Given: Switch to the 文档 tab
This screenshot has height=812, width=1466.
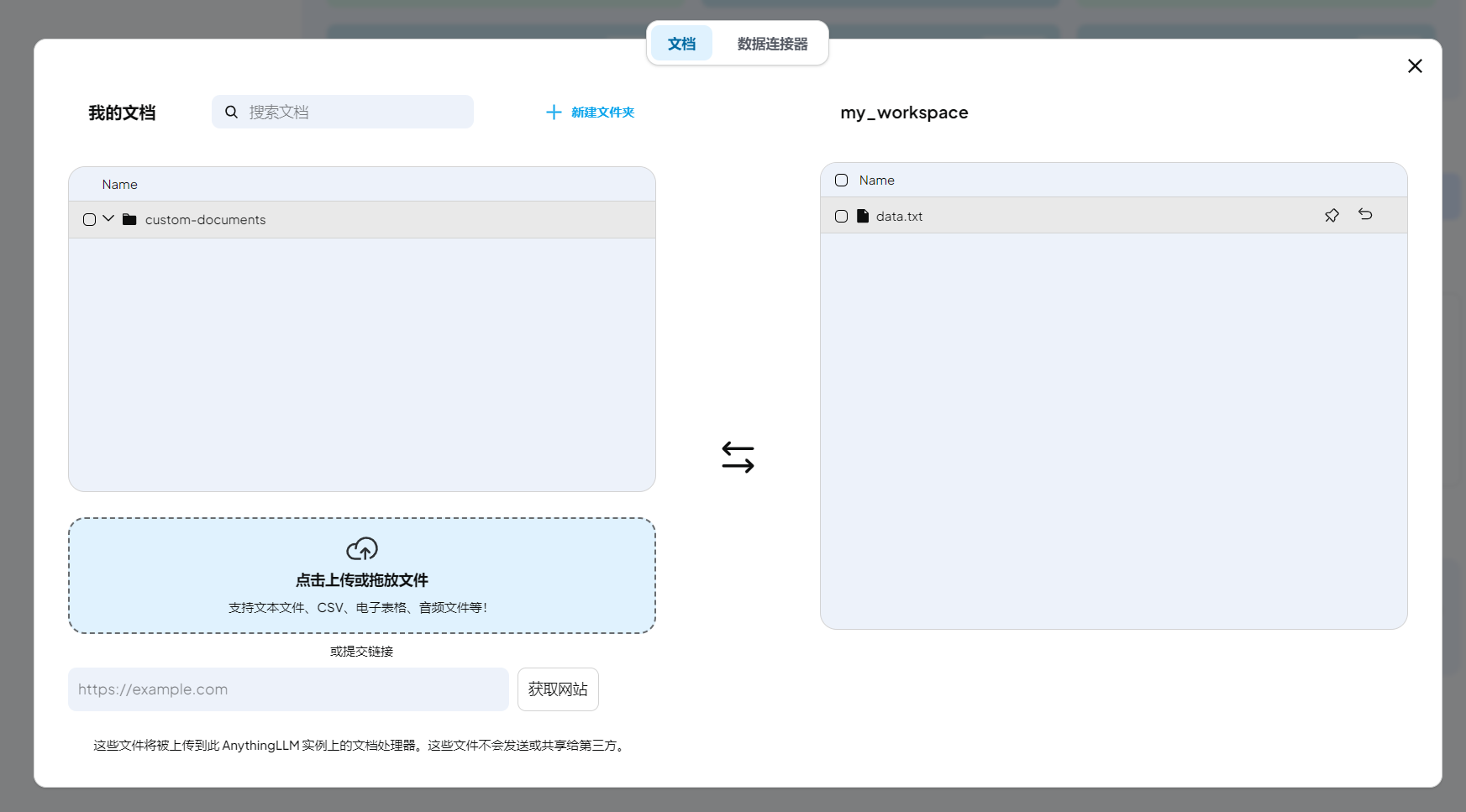Looking at the screenshot, I should tap(681, 44).
